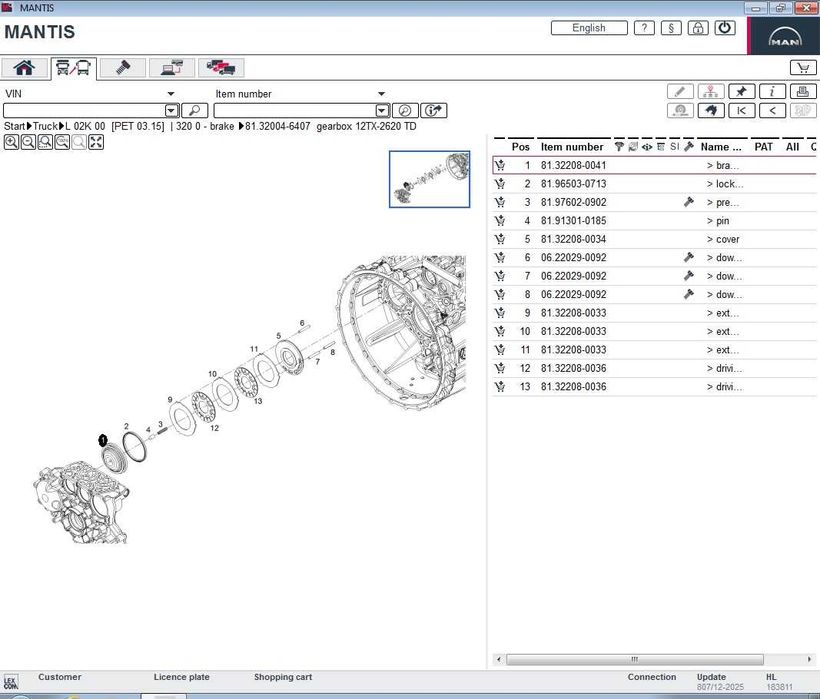Expand the 'lock...' name in row 2
This screenshot has height=699, width=820.
pyautogui.click(x=725, y=184)
